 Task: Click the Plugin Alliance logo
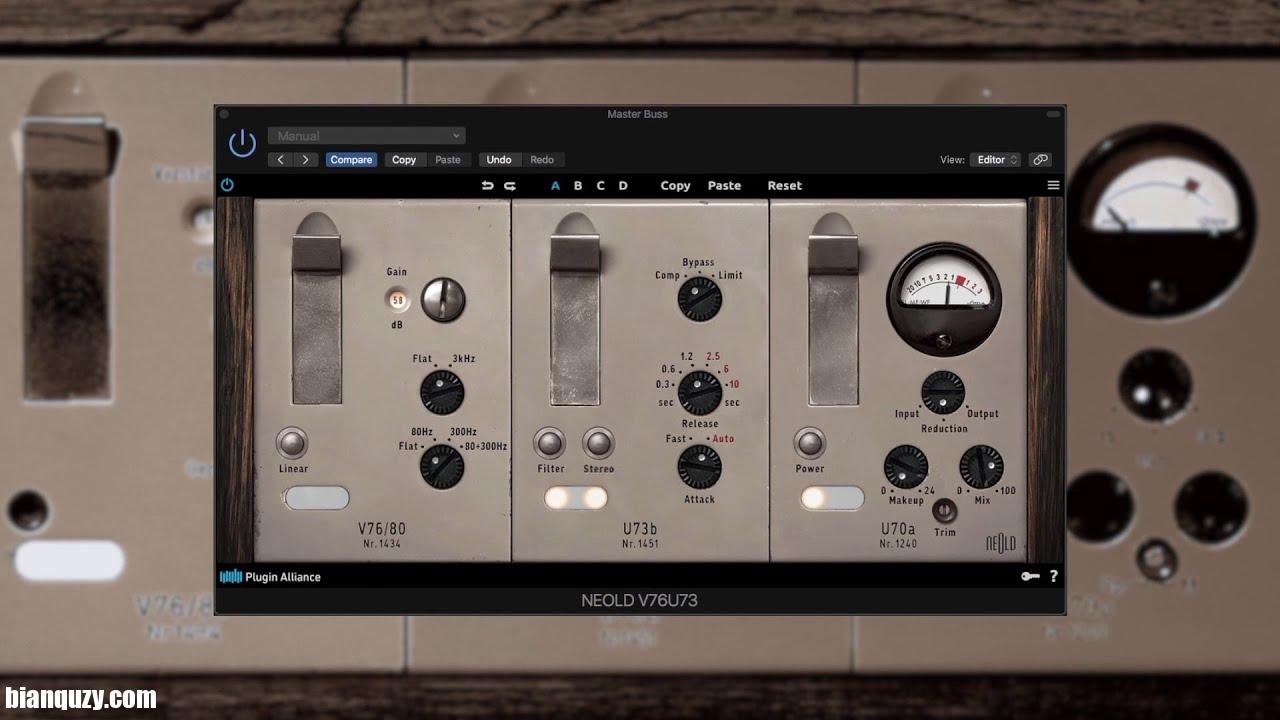click(x=270, y=577)
